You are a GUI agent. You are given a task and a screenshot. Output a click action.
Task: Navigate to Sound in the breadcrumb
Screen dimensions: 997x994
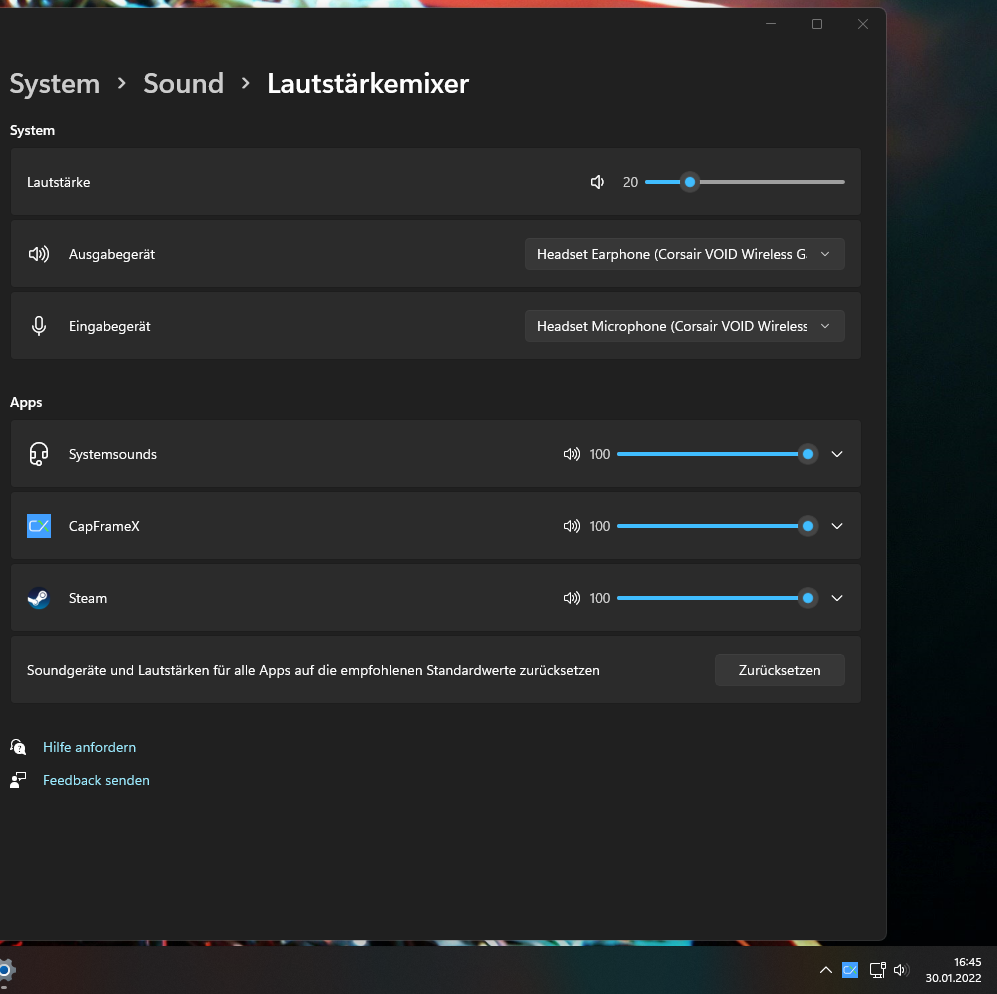(183, 84)
